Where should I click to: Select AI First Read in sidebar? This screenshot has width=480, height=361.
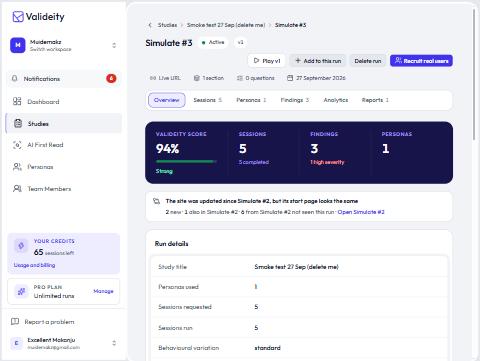(x=64, y=145)
